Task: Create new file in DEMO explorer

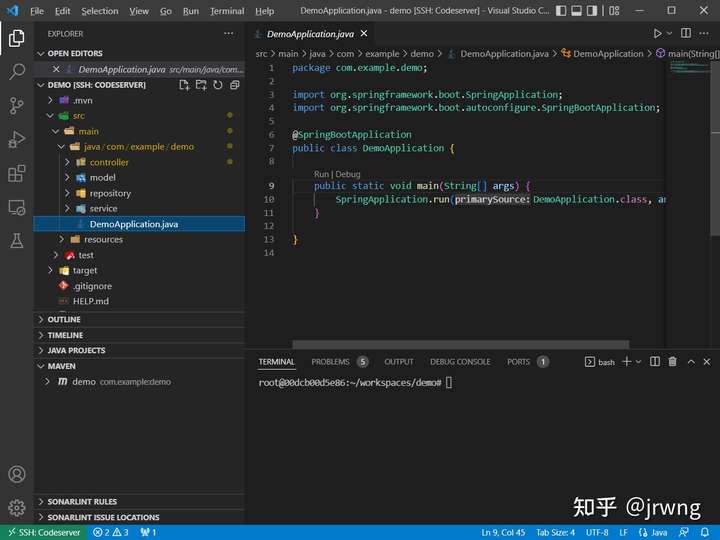Action: (184, 85)
